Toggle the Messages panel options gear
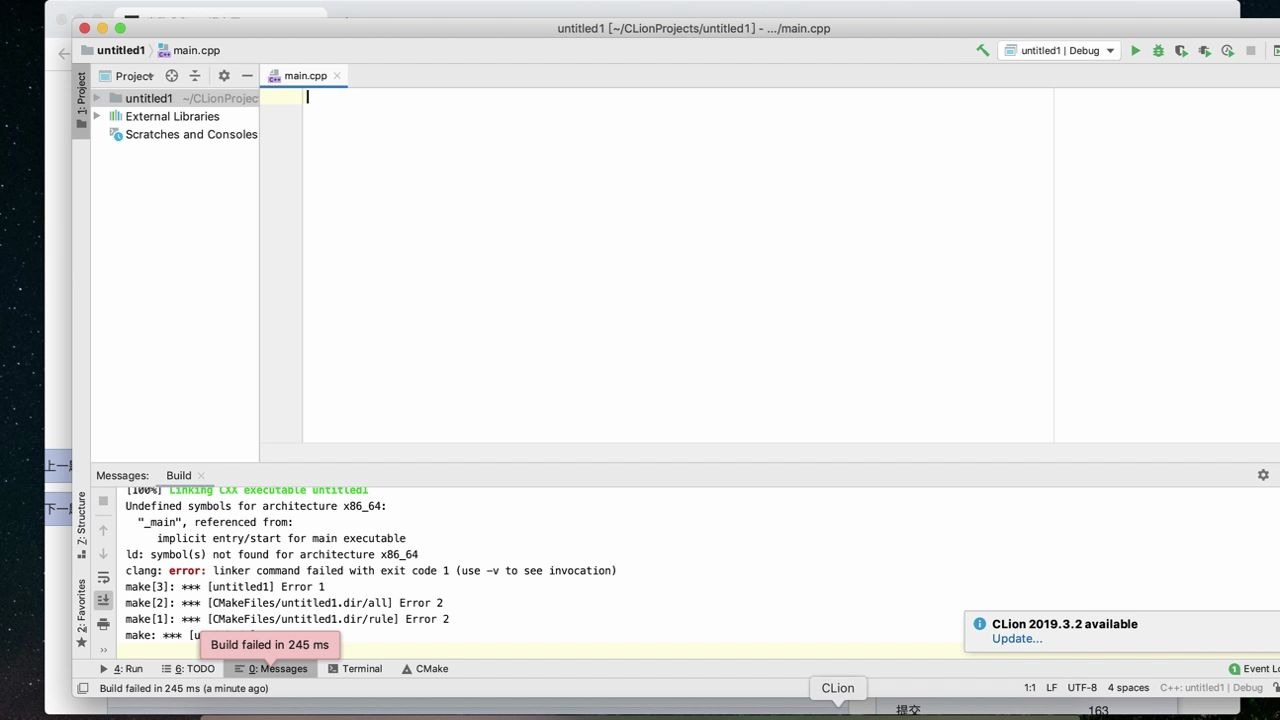 tap(1263, 475)
